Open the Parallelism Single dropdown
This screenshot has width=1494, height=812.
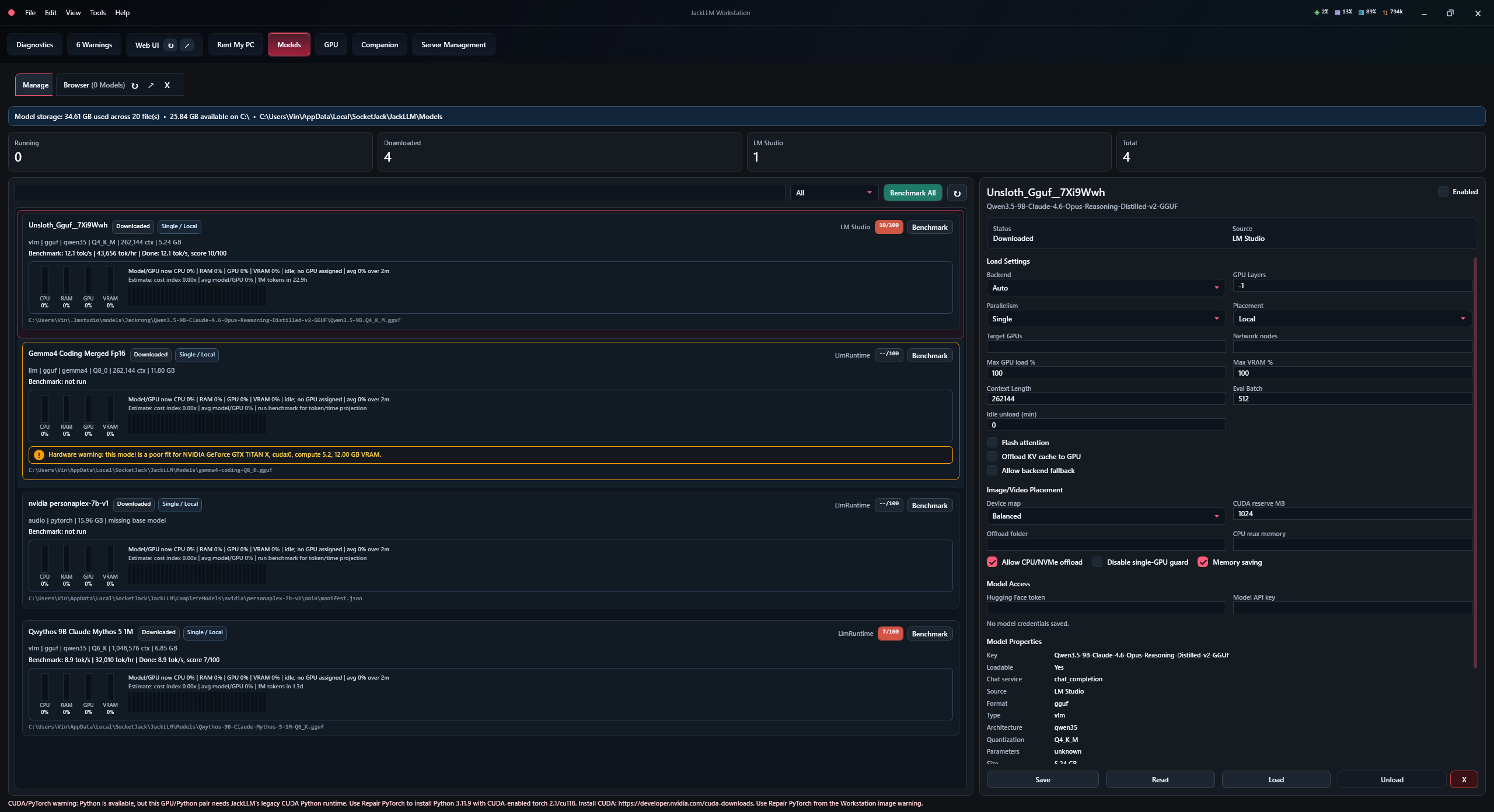[1106, 319]
